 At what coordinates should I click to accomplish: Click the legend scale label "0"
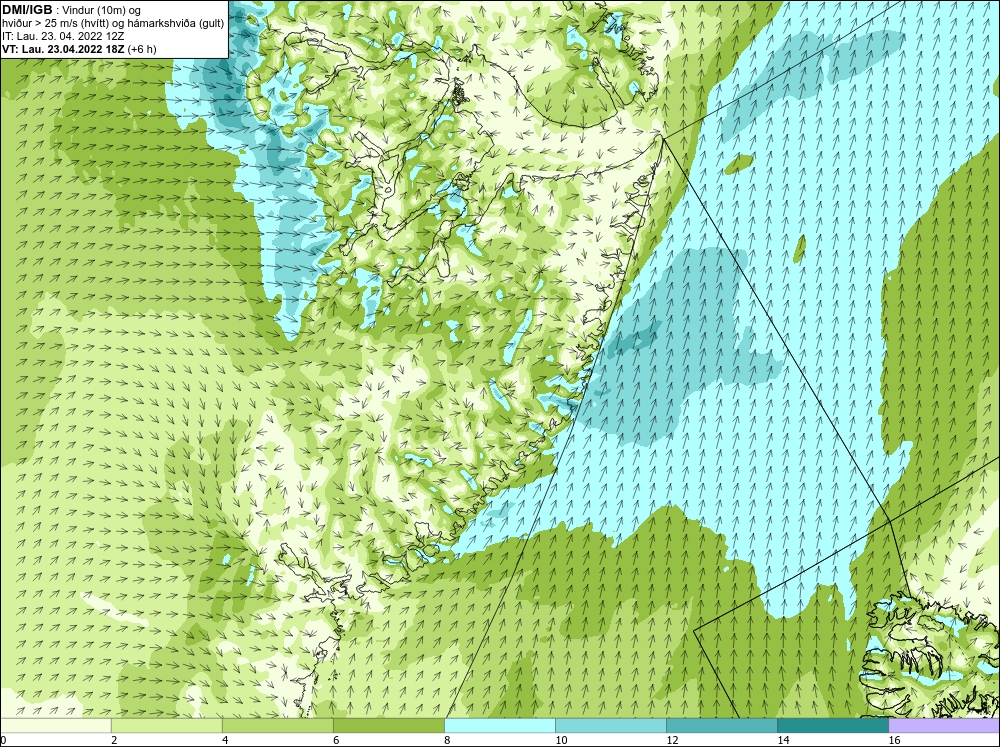[3, 740]
